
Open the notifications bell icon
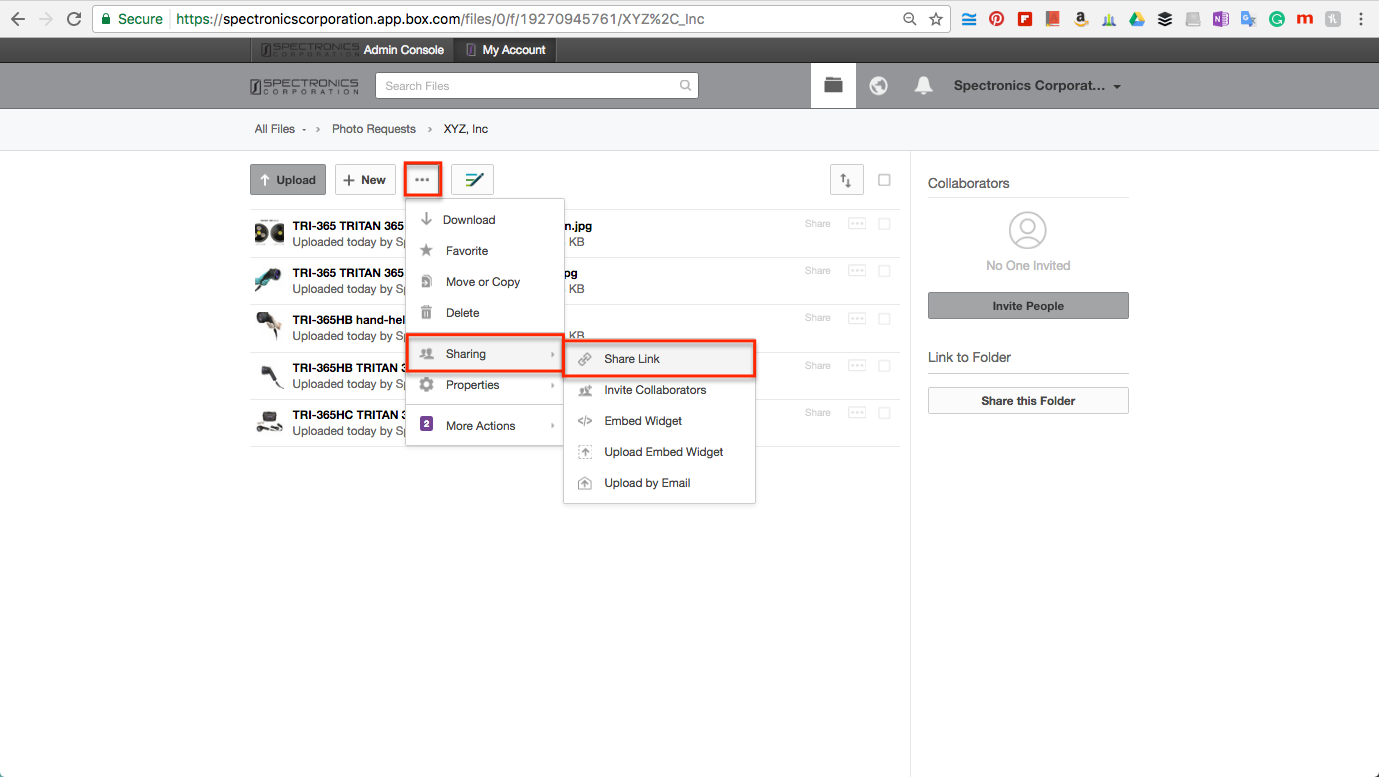point(923,86)
